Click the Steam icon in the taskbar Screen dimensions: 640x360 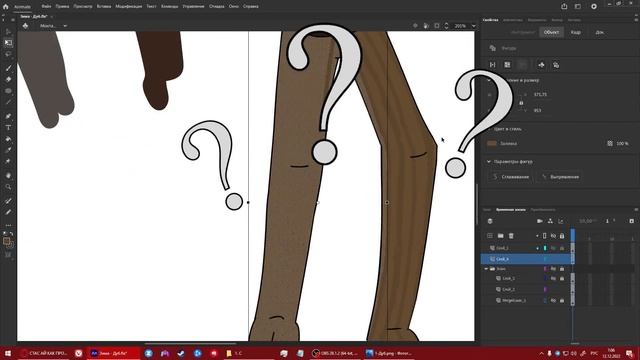[x=181, y=353]
